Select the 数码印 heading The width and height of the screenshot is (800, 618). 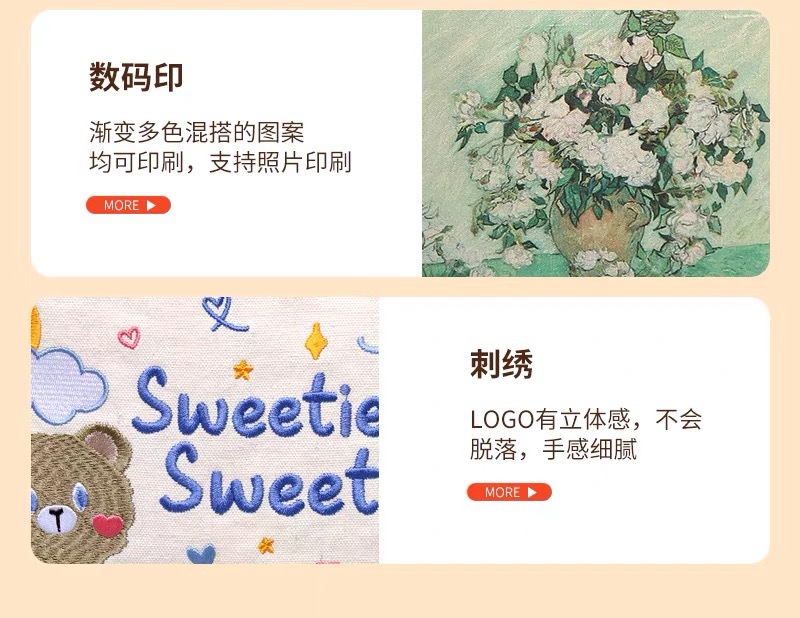coord(136,77)
